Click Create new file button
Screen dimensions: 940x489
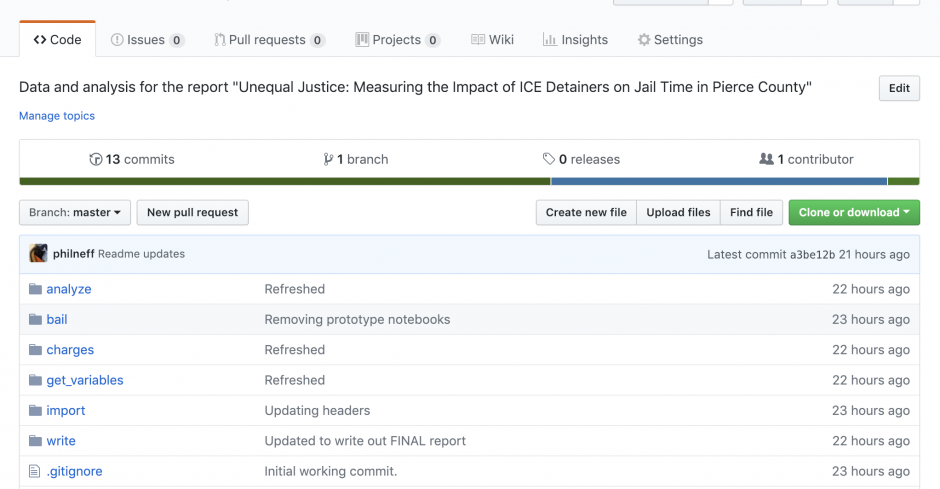click(586, 213)
